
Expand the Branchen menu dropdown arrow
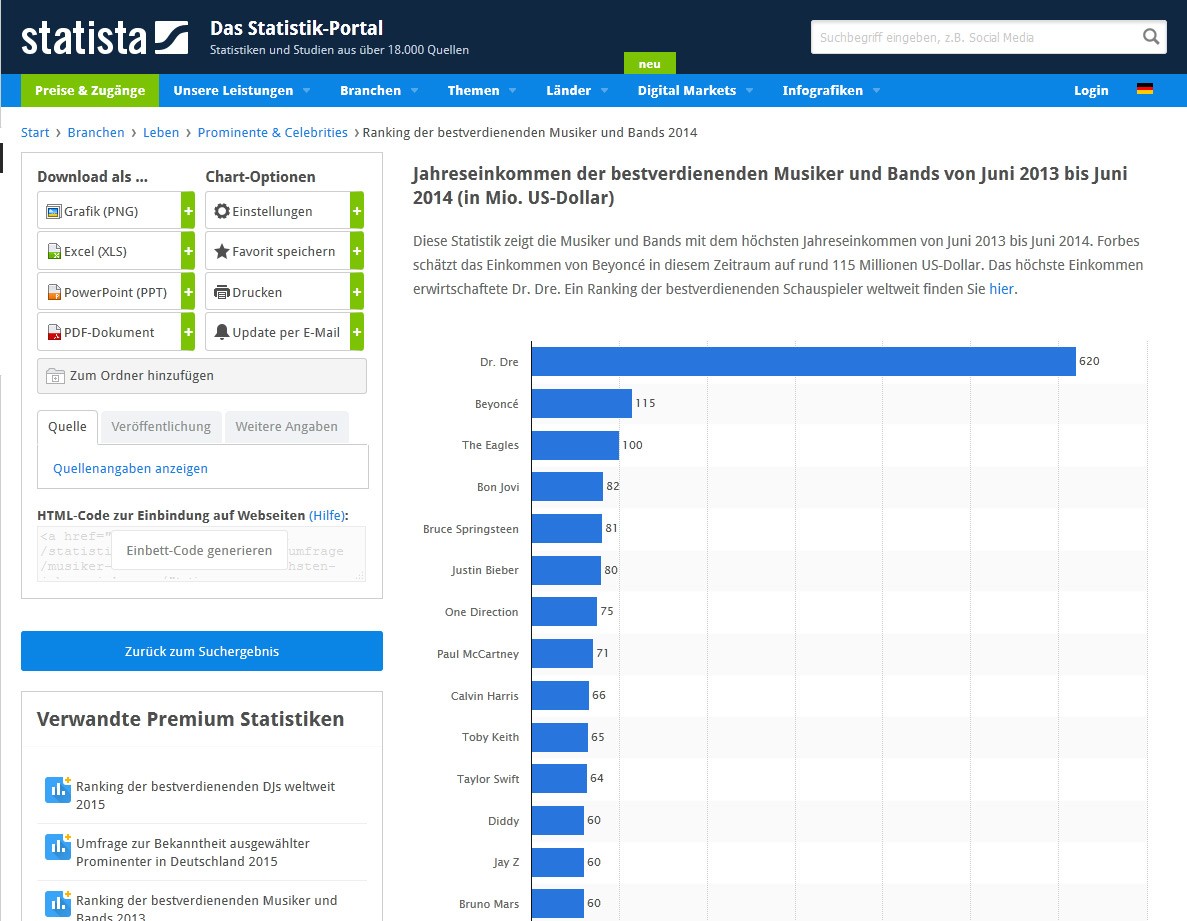coord(414,91)
